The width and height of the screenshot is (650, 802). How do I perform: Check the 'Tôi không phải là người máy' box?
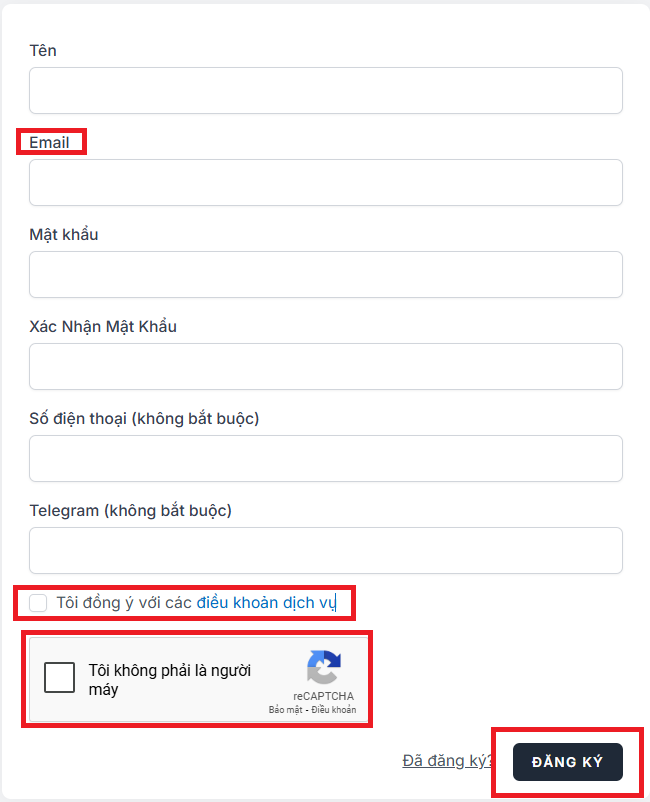coord(59,677)
